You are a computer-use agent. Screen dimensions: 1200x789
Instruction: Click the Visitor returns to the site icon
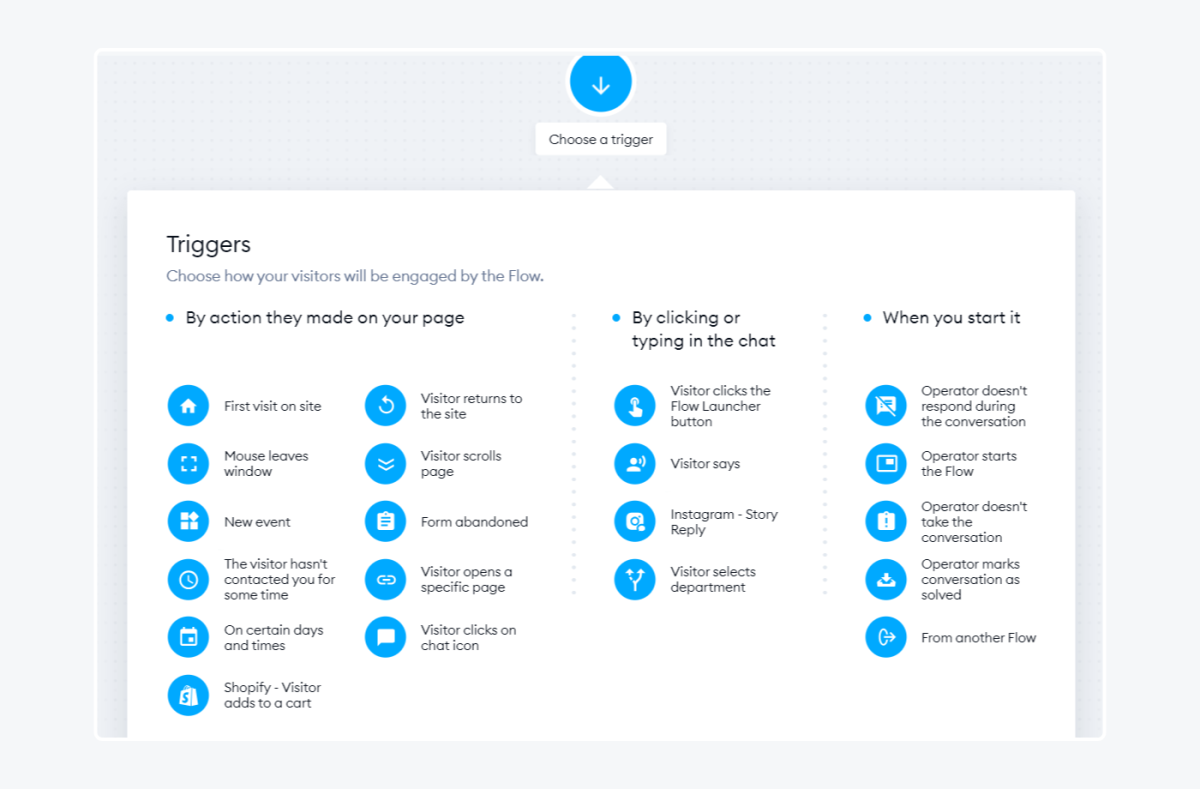click(x=386, y=405)
